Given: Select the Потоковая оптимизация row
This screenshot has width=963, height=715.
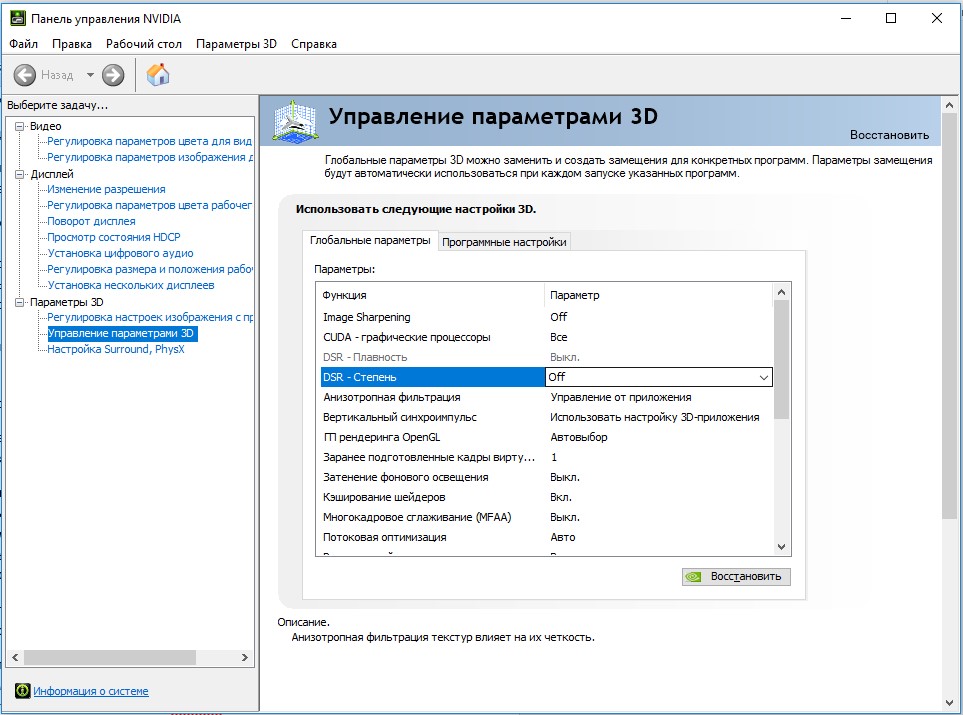Looking at the screenshot, I should pos(546,537).
